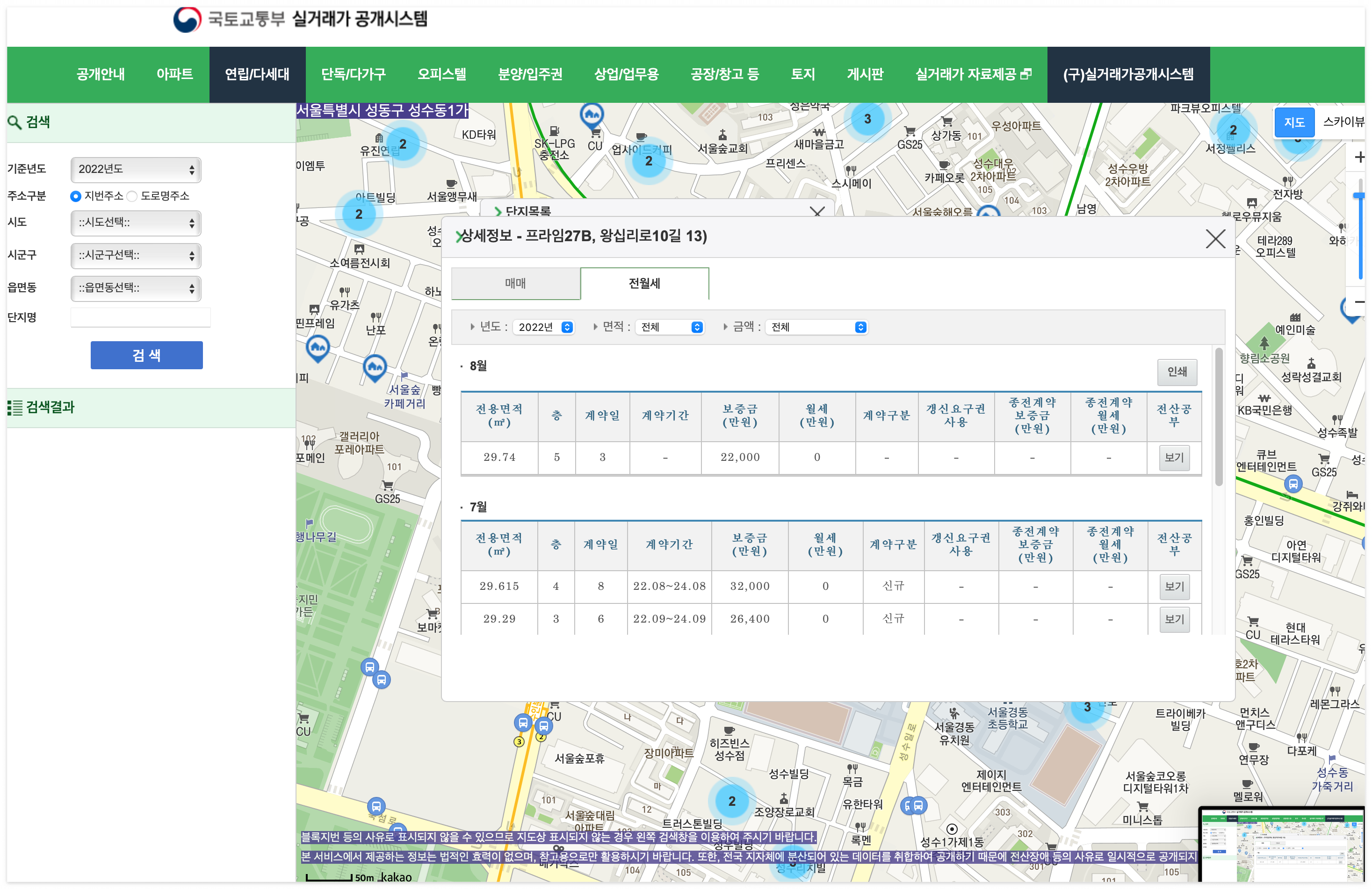This screenshot has height=889, width=1372.
Task: Click bus stop icon near 큐브엔터테인먼트
Action: (x=1293, y=484)
